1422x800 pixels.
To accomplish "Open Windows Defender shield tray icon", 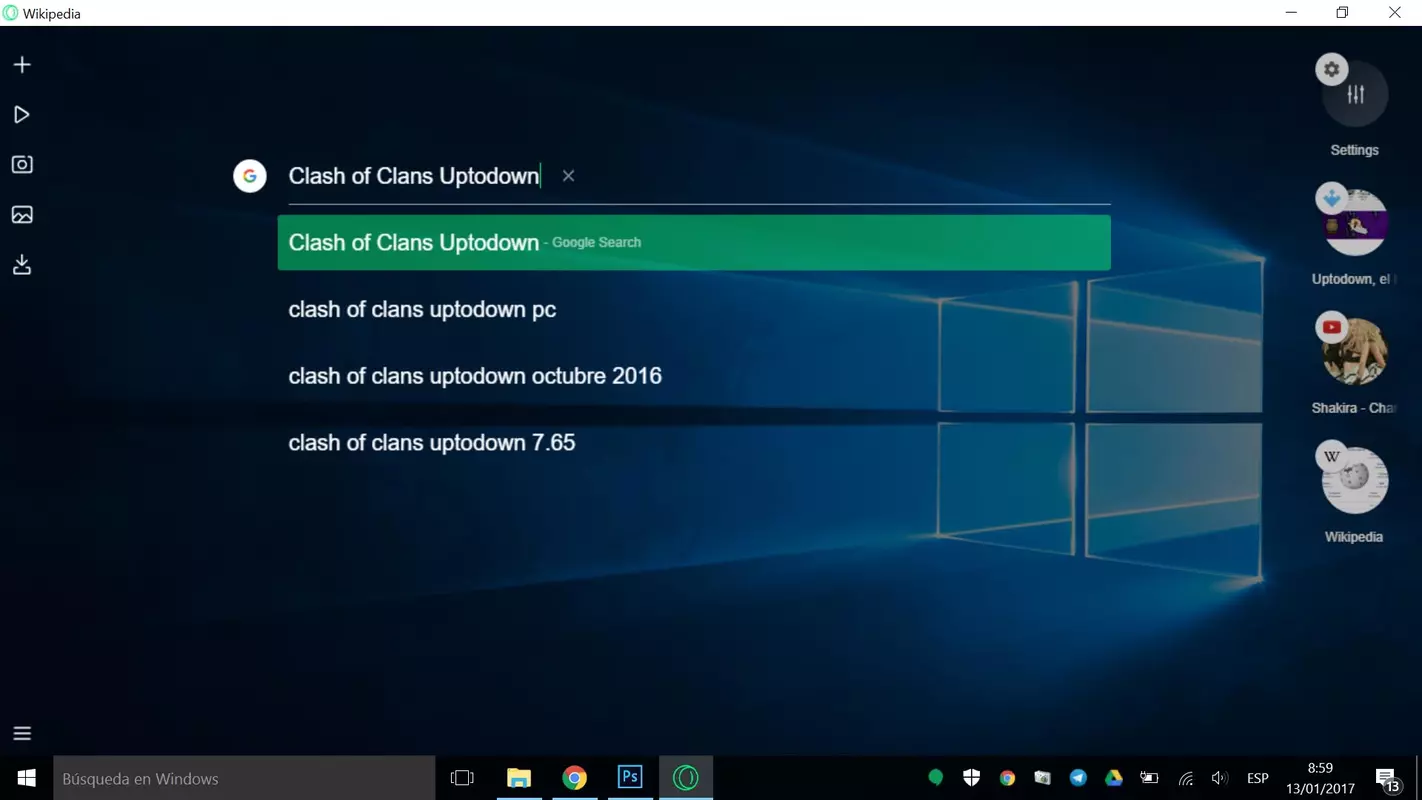I will click(x=971, y=778).
